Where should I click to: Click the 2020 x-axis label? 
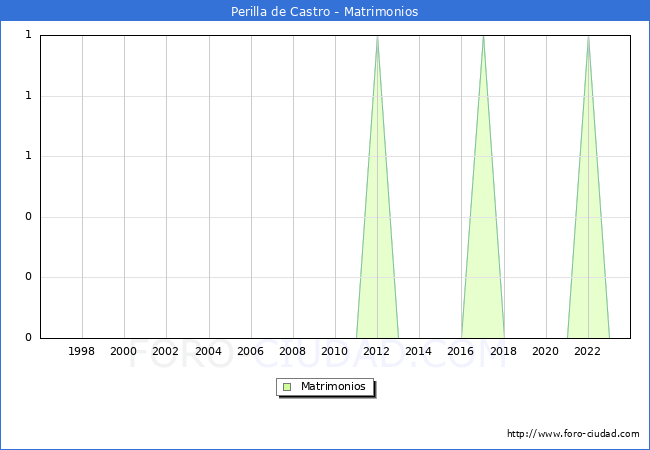point(546,352)
